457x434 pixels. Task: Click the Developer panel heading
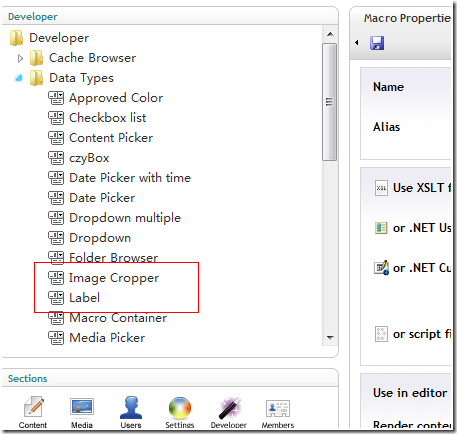33,17
